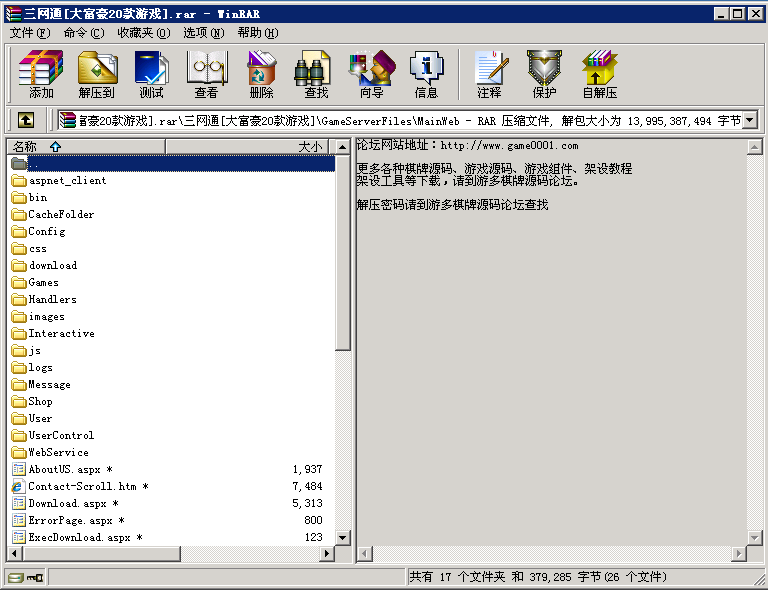
Task: Expand the archive path dropdown
Action: point(749,120)
